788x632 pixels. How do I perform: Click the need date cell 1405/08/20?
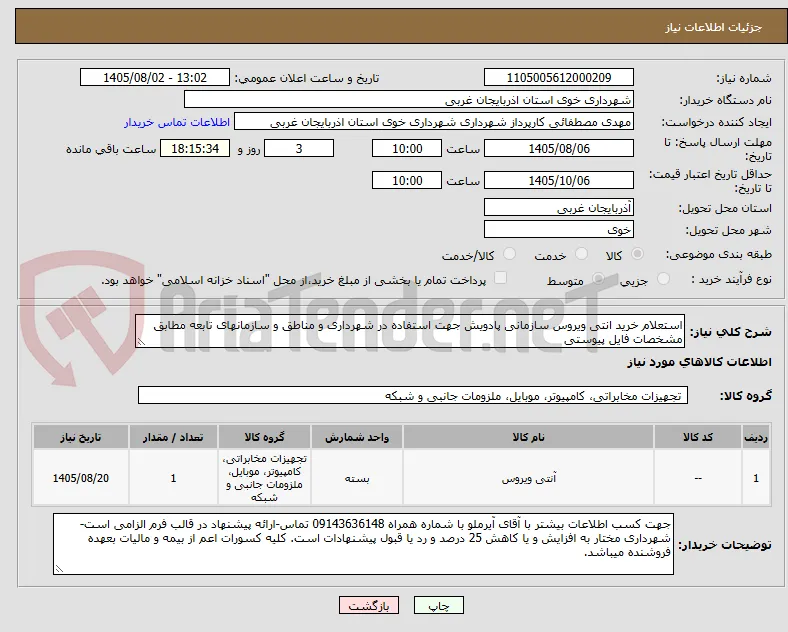coord(81,478)
